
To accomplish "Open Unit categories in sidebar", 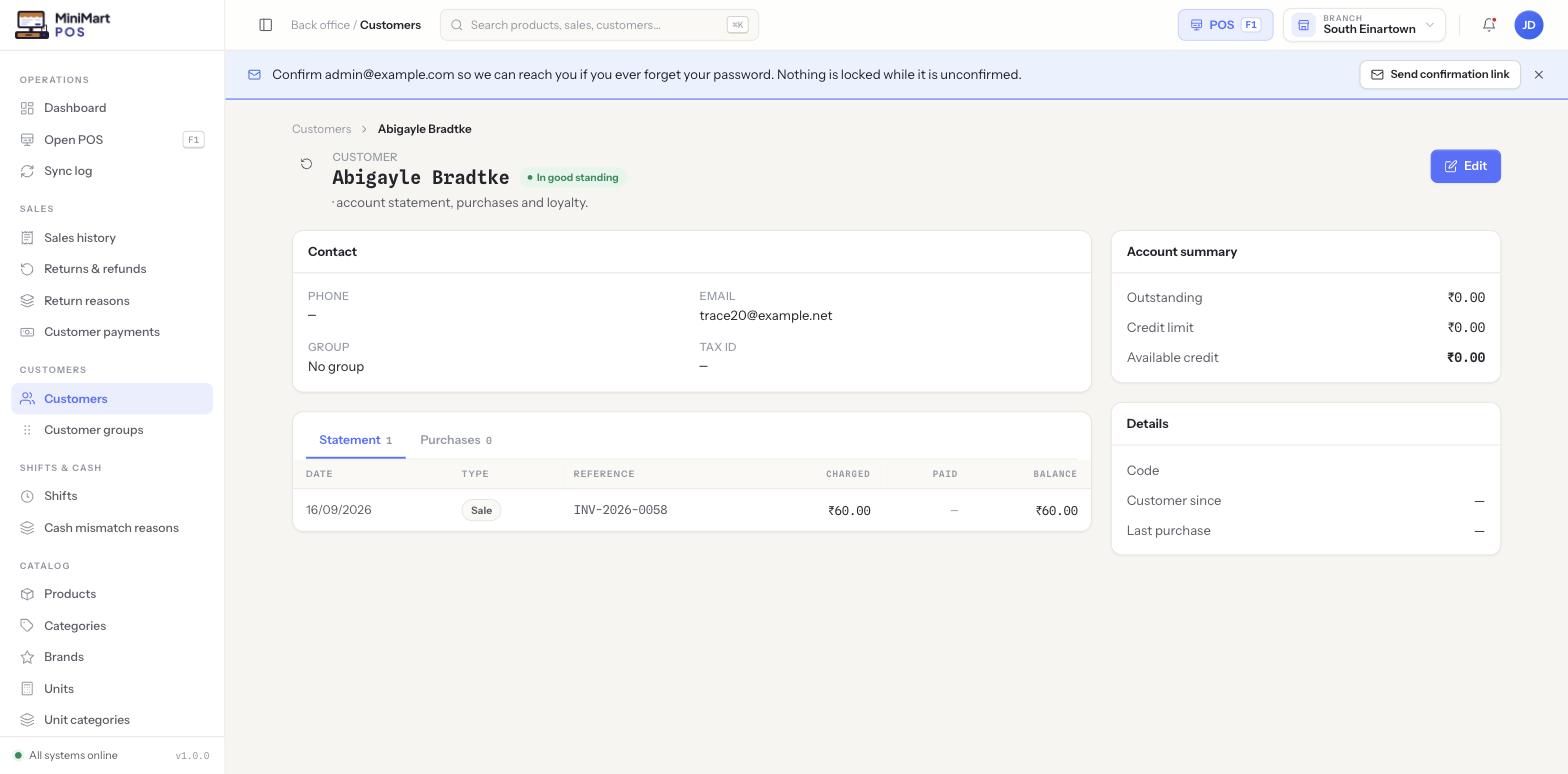I will [x=112, y=720].
